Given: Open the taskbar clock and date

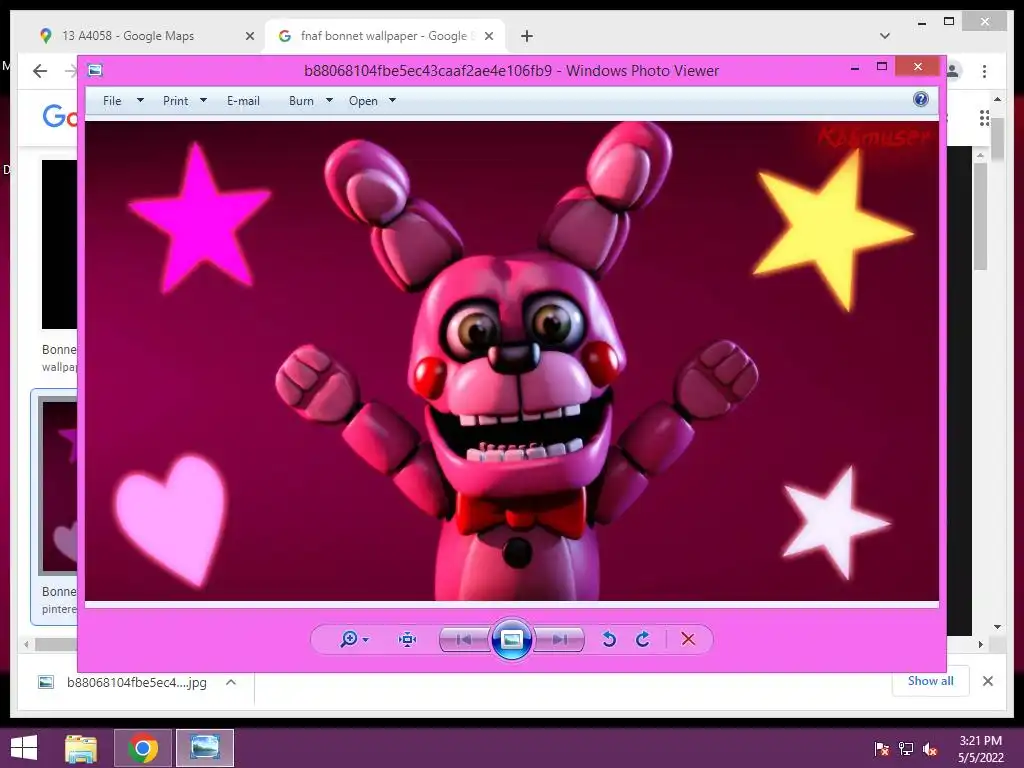Looking at the screenshot, I should 980,749.
